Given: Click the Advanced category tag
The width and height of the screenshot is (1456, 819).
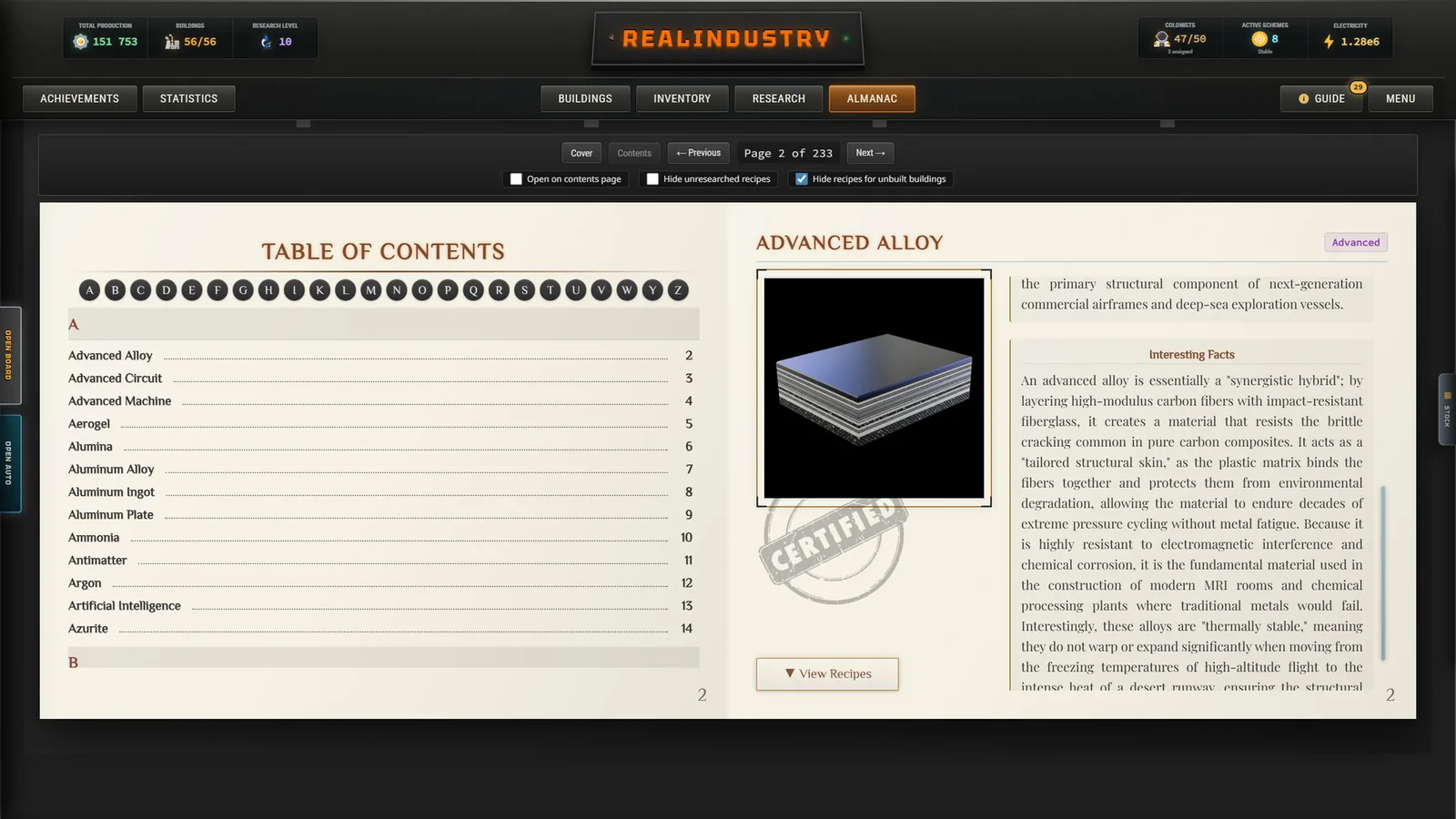Looking at the screenshot, I should point(1355,242).
